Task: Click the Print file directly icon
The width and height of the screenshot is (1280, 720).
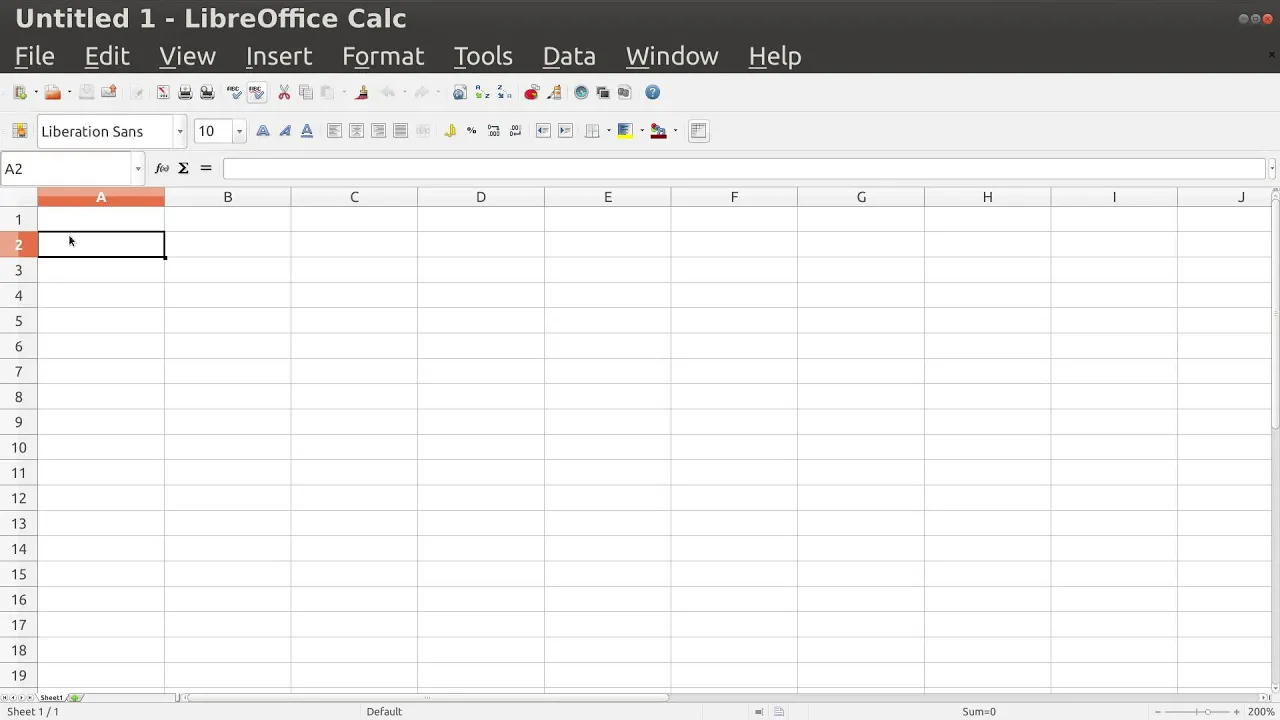Action: pyautogui.click(x=185, y=92)
